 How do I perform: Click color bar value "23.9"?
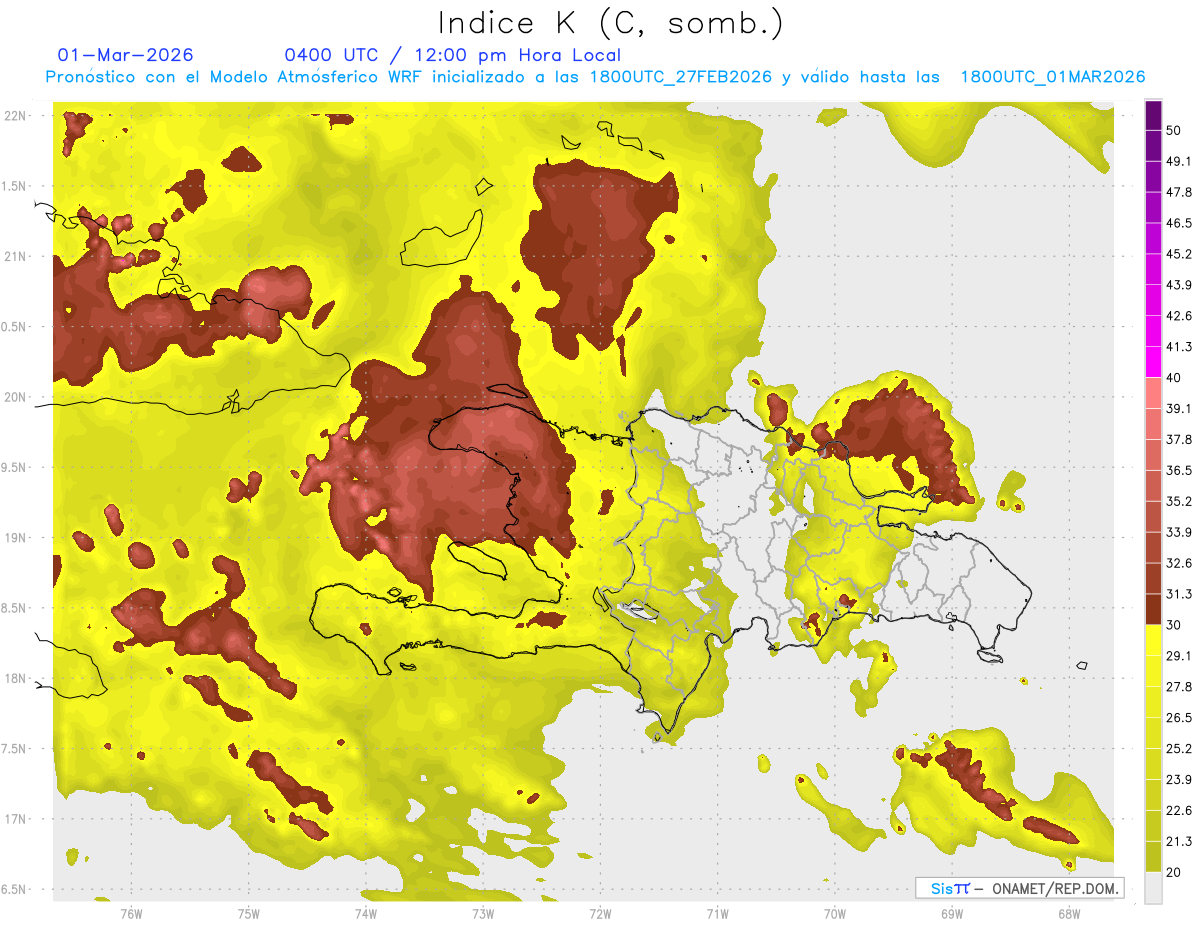pos(1179,779)
